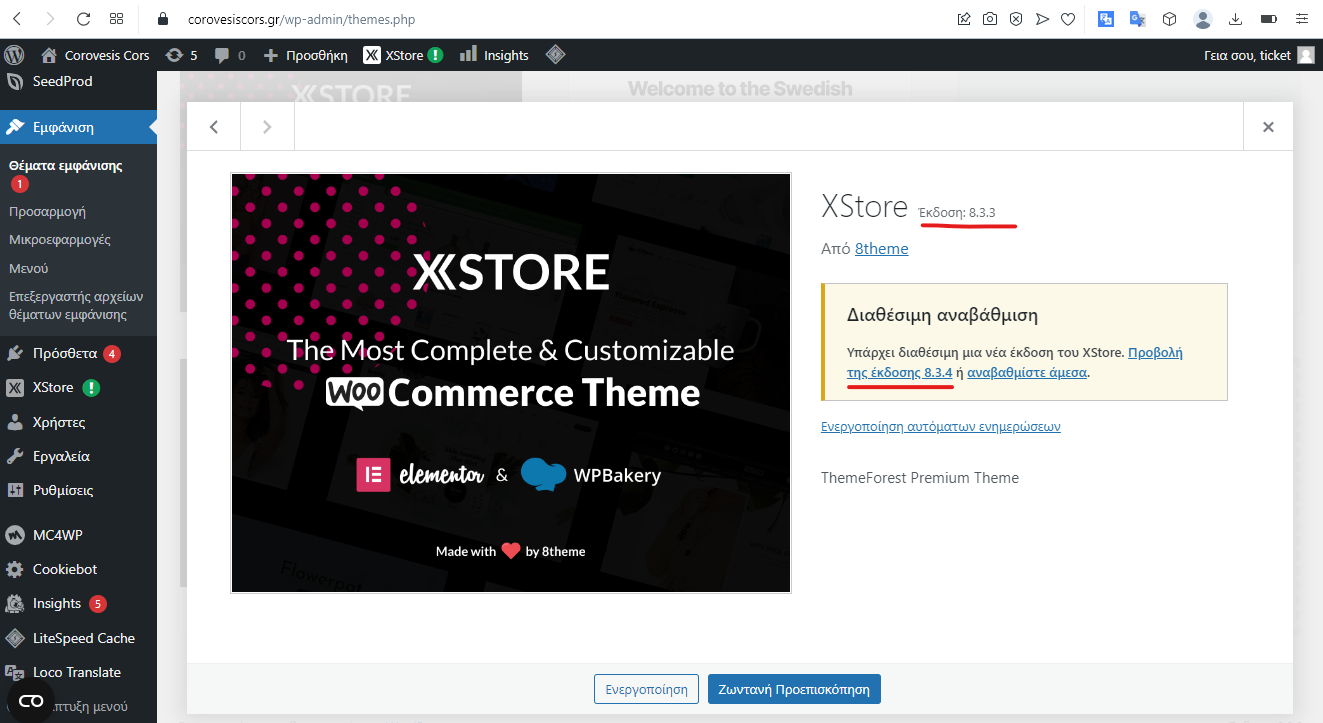The width and height of the screenshot is (1323, 723).
Task: Show previous theme with left chevron
Action: click(214, 127)
